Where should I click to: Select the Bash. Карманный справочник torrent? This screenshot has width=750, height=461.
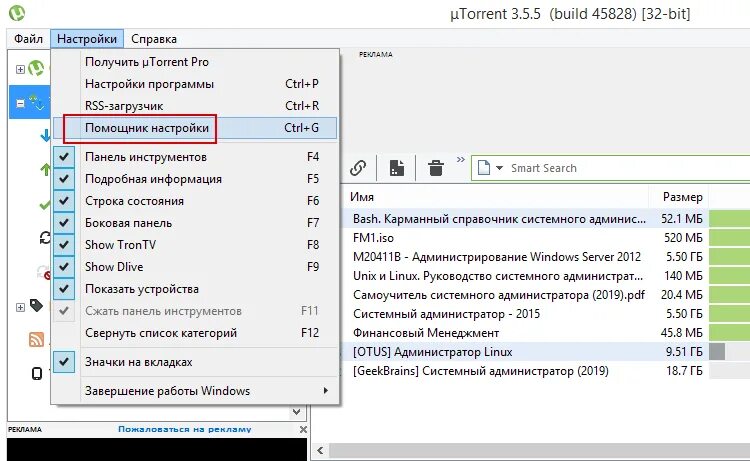click(499, 219)
